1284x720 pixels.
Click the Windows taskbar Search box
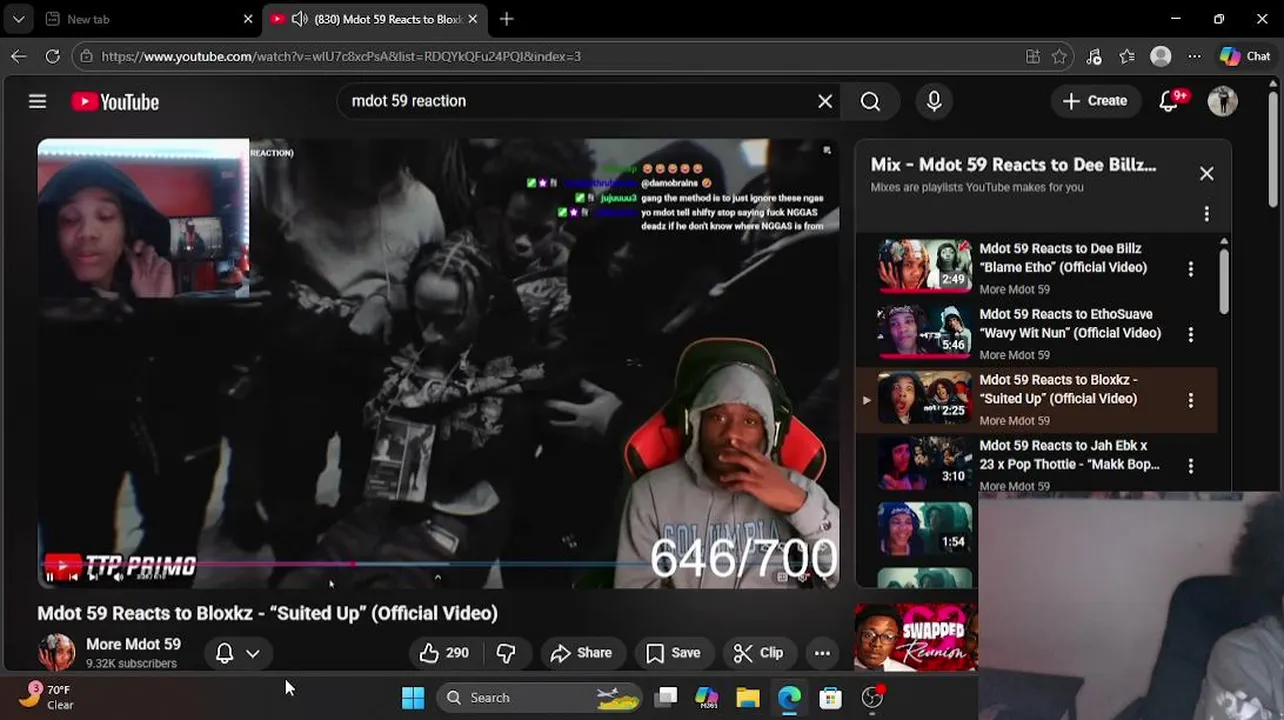(541, 698)
